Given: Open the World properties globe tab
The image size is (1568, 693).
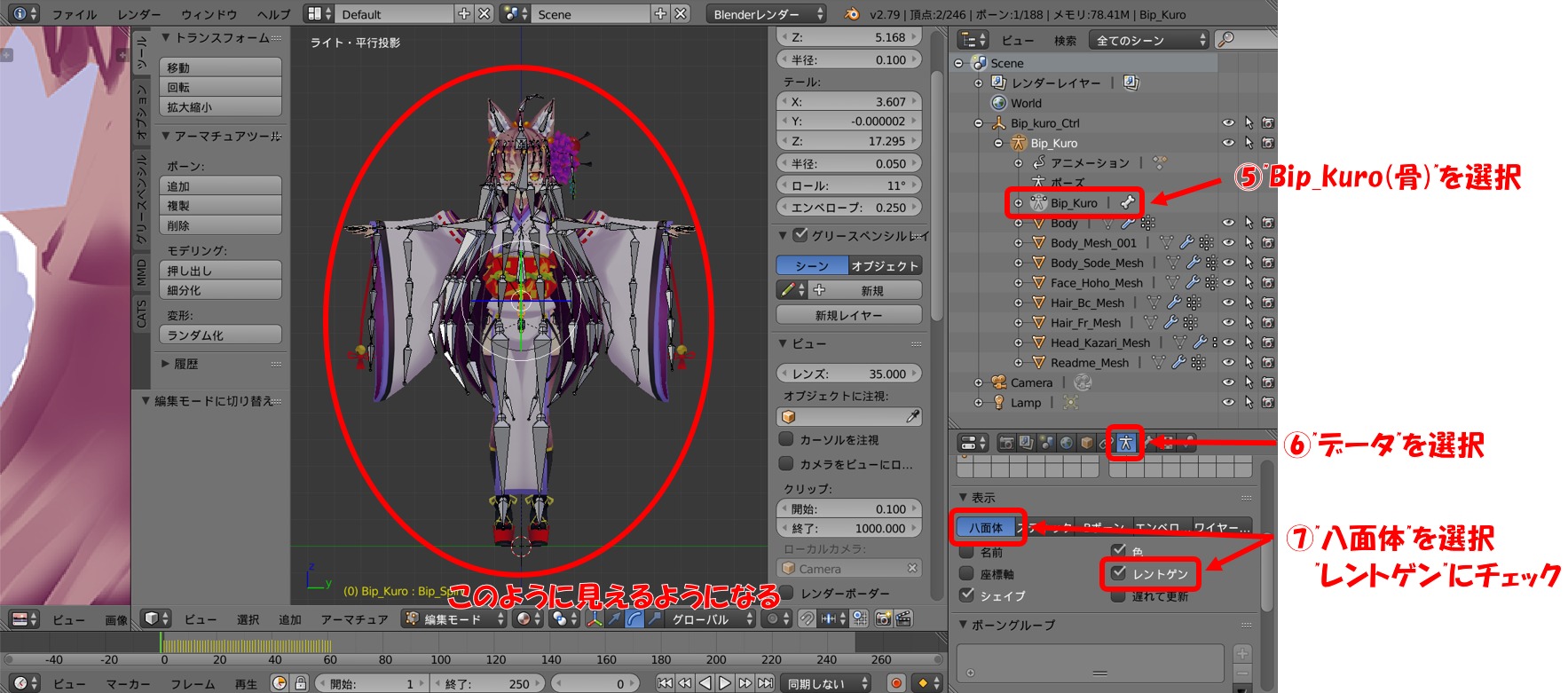Looking at the screenshot, I should [x=1067, y=443].
